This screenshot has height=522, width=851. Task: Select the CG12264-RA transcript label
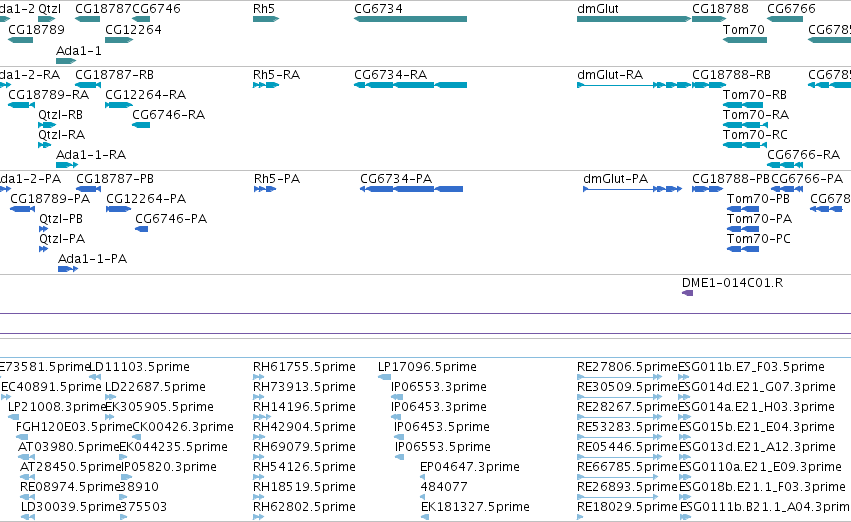point(145,94)
